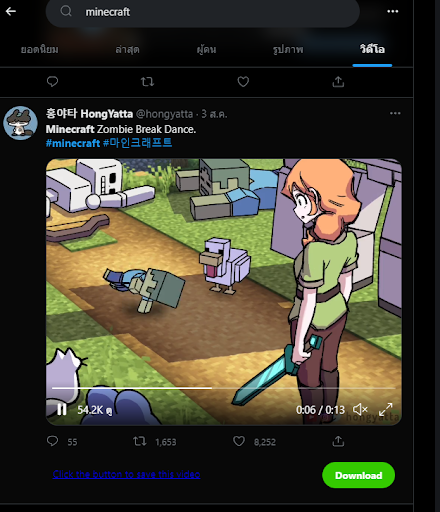The image size is (440, 512).
Task: Unmute the video sound
Action: 360,409
